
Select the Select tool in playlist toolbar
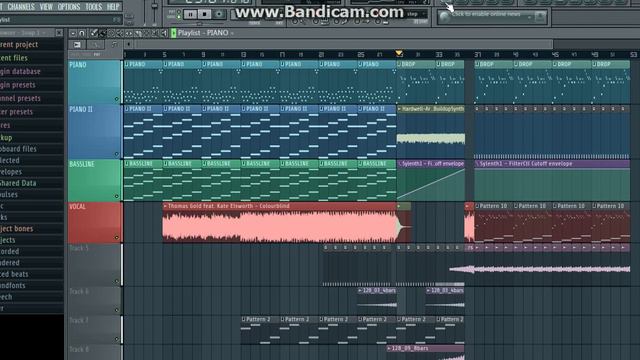pos(147,33)
